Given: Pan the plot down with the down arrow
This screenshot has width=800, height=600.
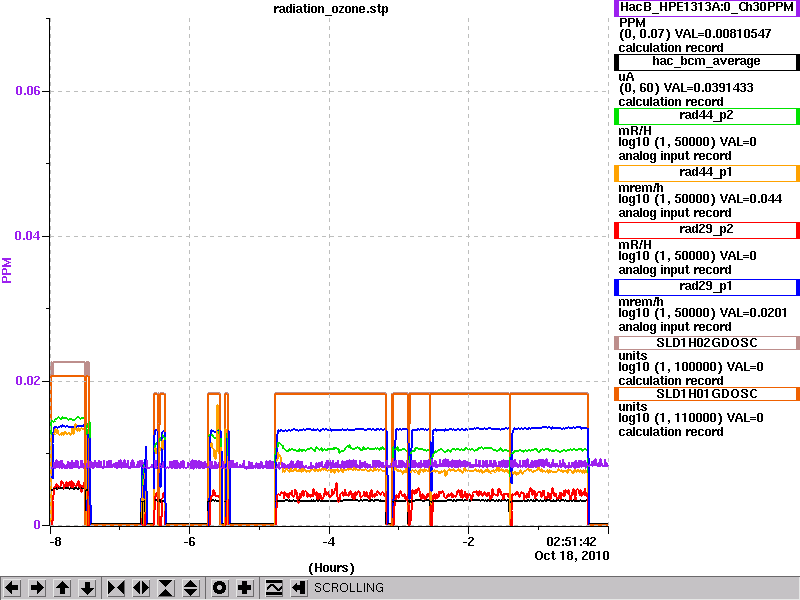Looking at the screenshot, I should pyautogui.click(x=87, y=588).
